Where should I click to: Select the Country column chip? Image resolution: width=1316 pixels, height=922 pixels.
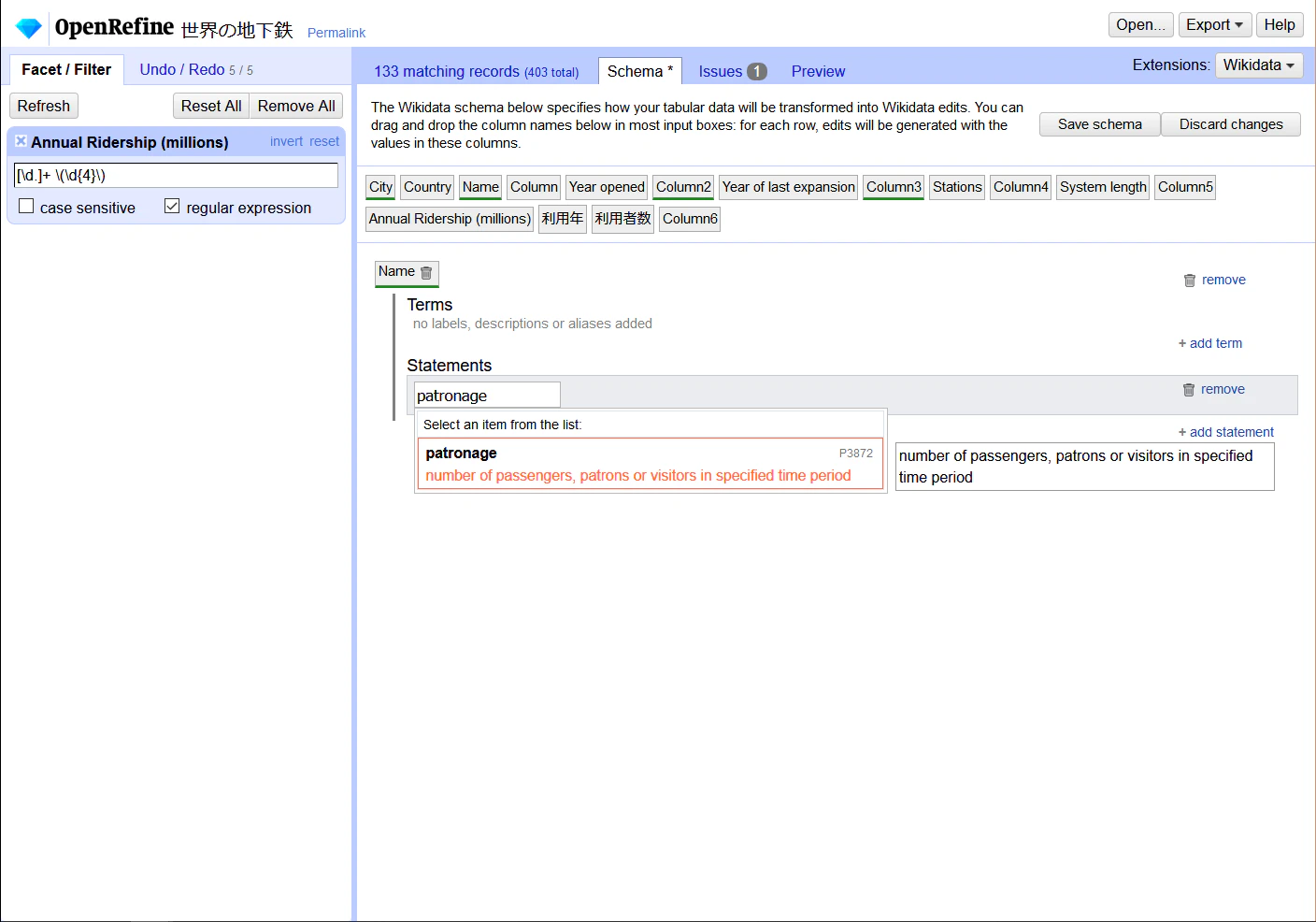(427, 187)
